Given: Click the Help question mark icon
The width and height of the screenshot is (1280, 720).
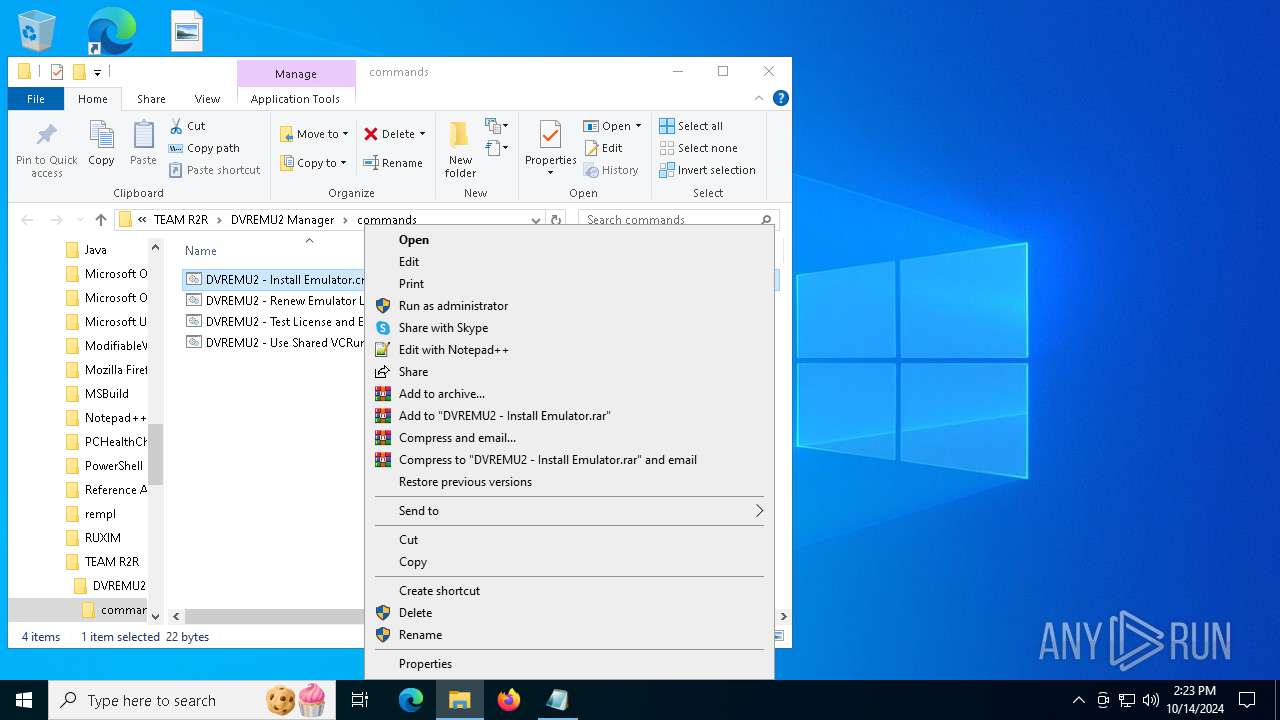Looking at the screenshot, I should coord(781,98).
